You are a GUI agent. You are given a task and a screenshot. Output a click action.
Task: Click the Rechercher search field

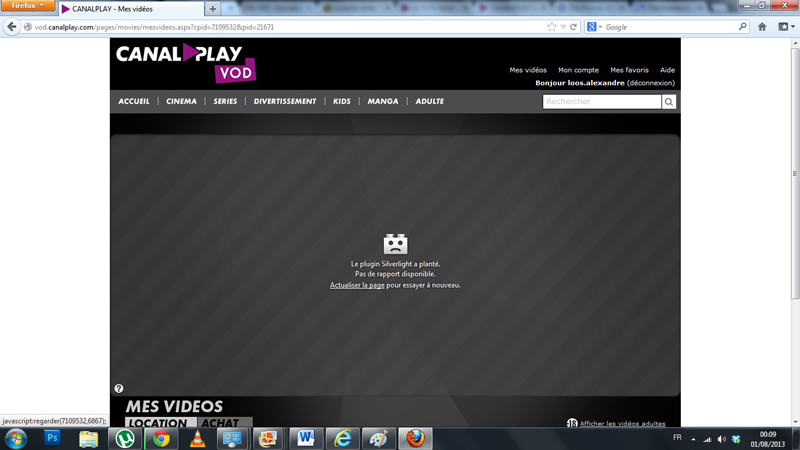click(602, 102)
